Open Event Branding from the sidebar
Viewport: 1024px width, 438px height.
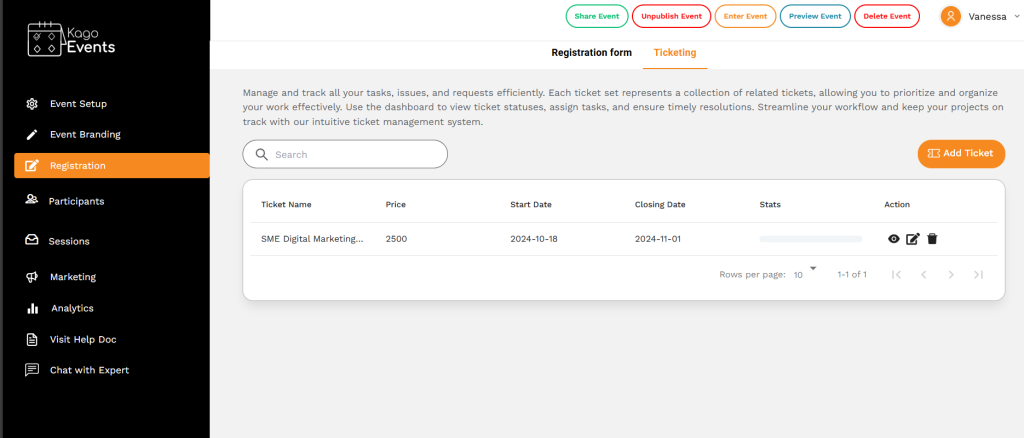pos(85,134)
